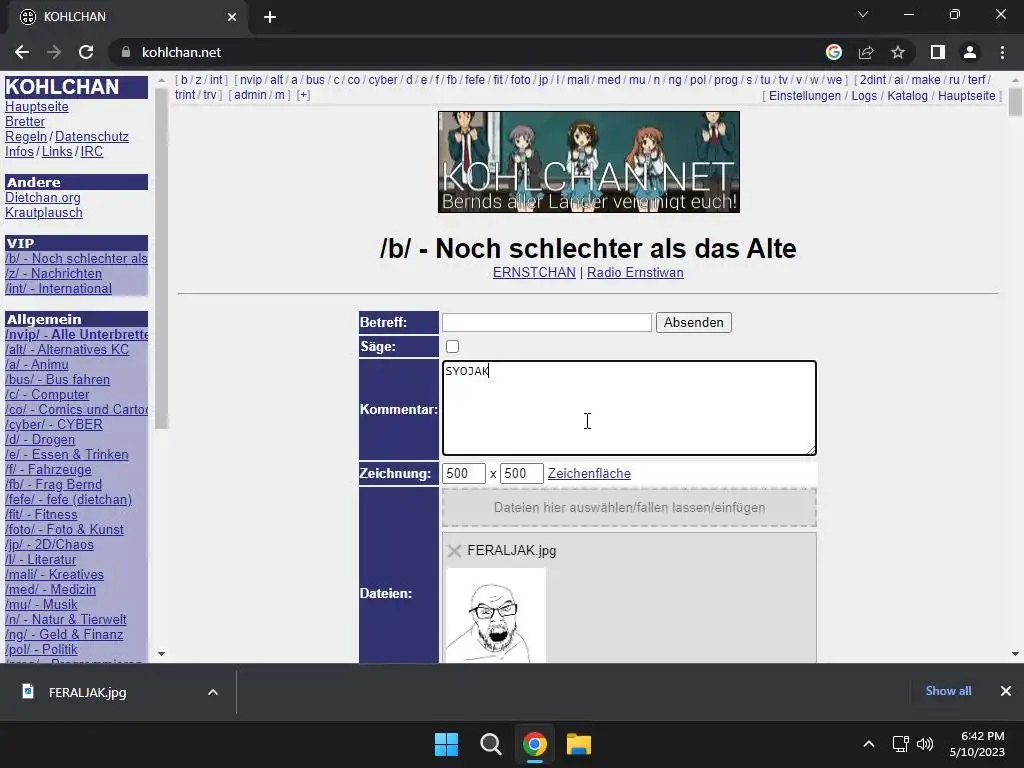Image resolution: width=1024 pixels, height=768 pixels.
Task: Open the Zeichenfläche link
Action: [589, 473]
